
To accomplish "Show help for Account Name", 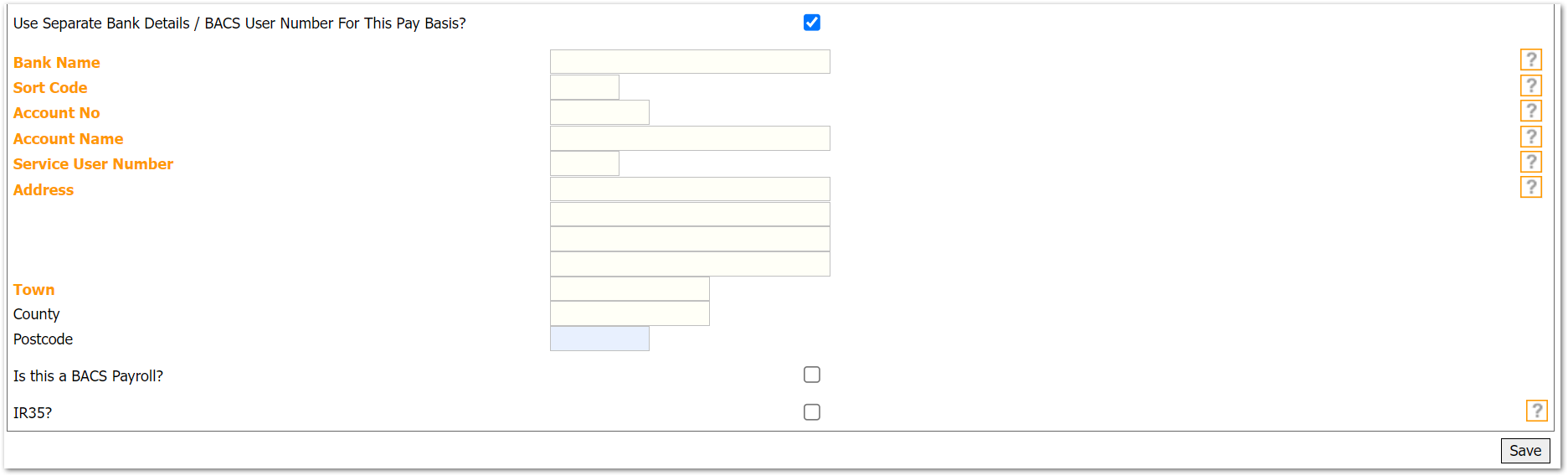I will pyautogui.click(x=1530, y=137).
